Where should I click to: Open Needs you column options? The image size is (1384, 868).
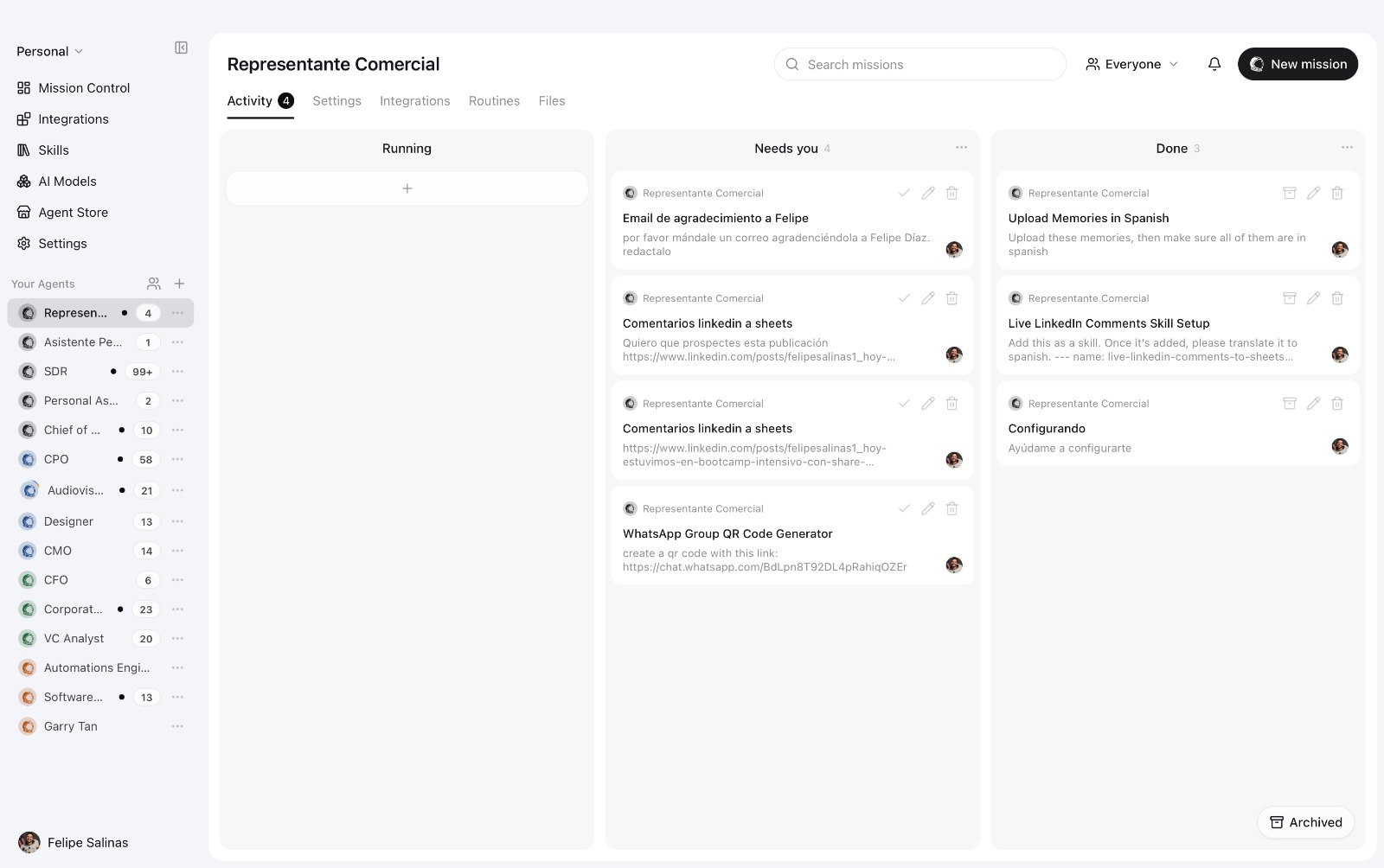click(x=961, y=148)
